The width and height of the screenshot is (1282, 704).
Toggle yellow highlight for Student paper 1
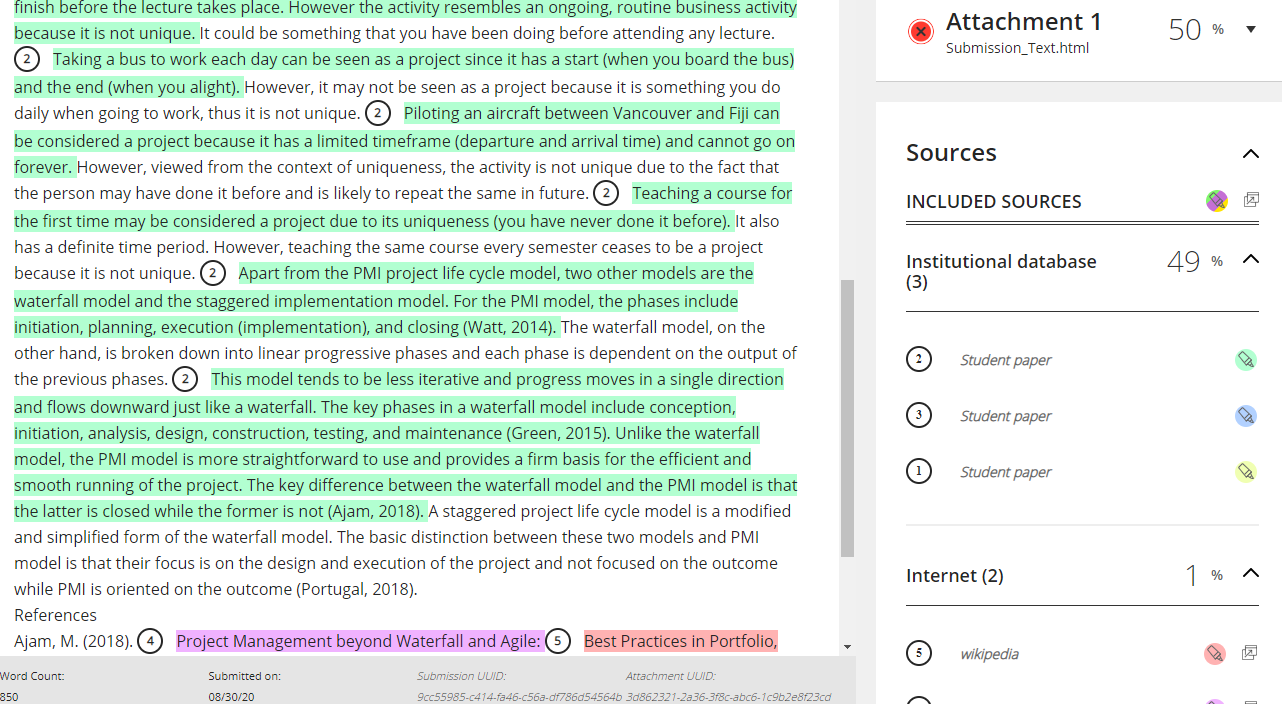click(x=1245, y=472)
